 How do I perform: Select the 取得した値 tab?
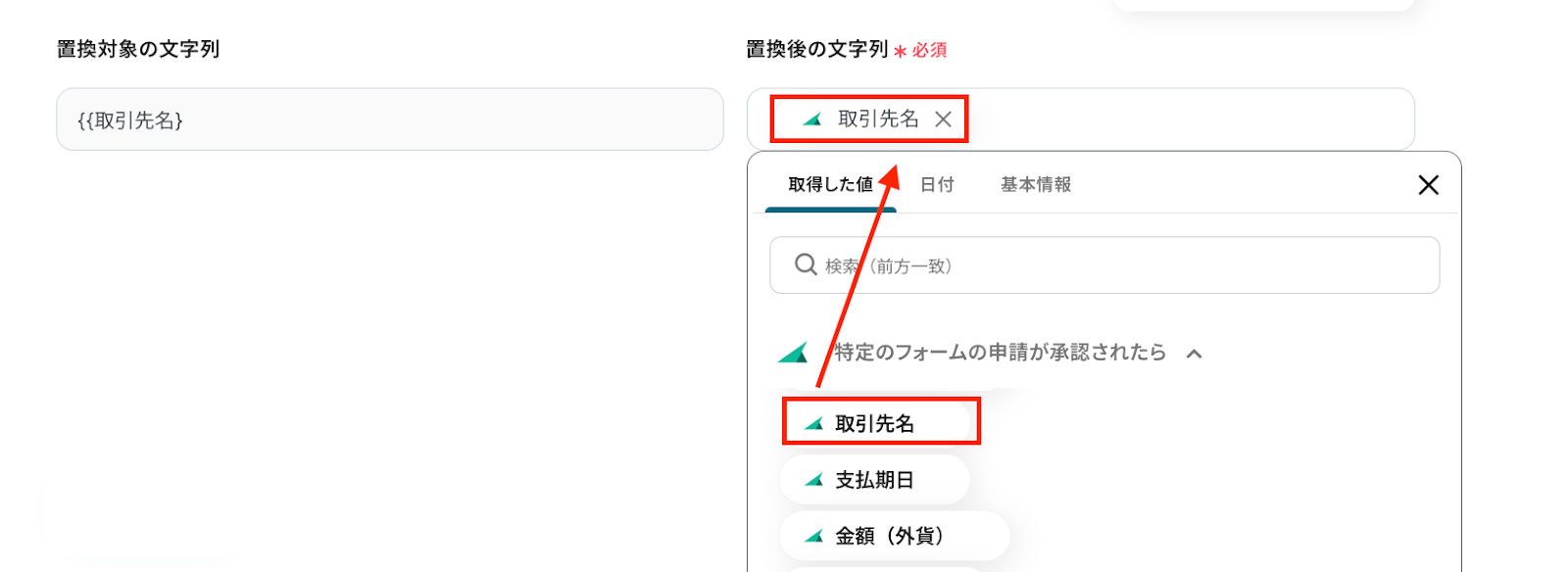click(x=830, y=184)
